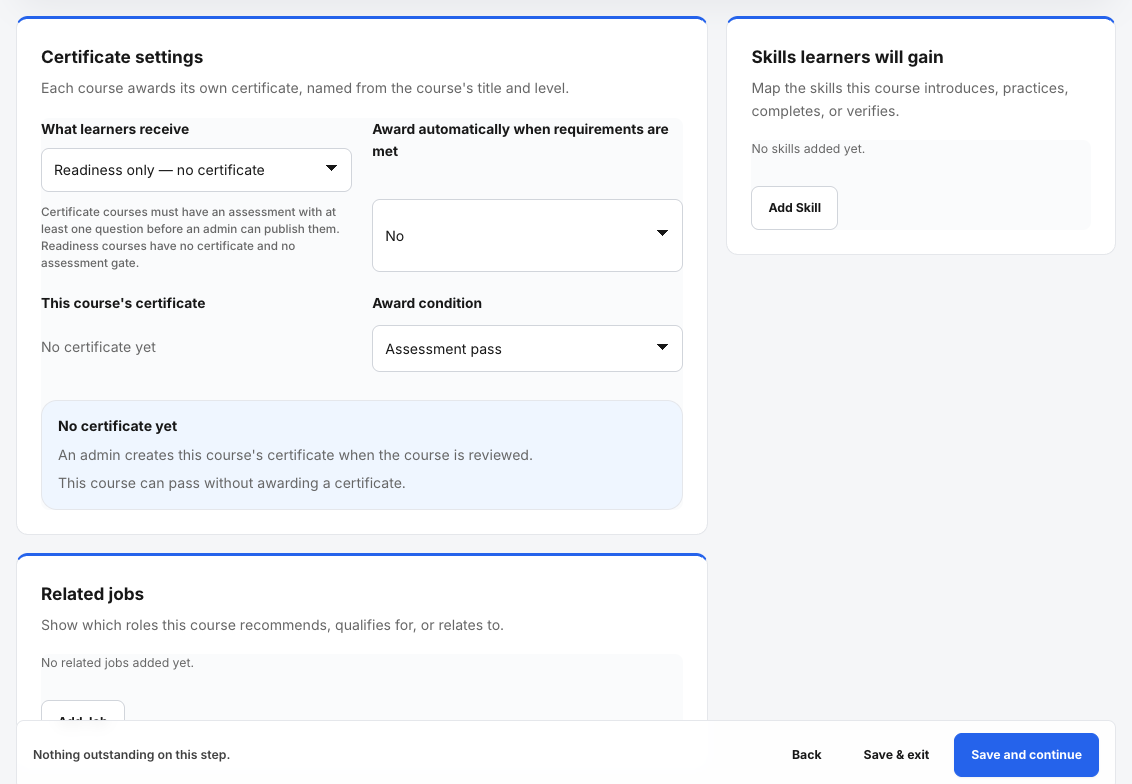
Task: Open the Award condition 'Assessment pass' dropdown
Action: (527, 349)
